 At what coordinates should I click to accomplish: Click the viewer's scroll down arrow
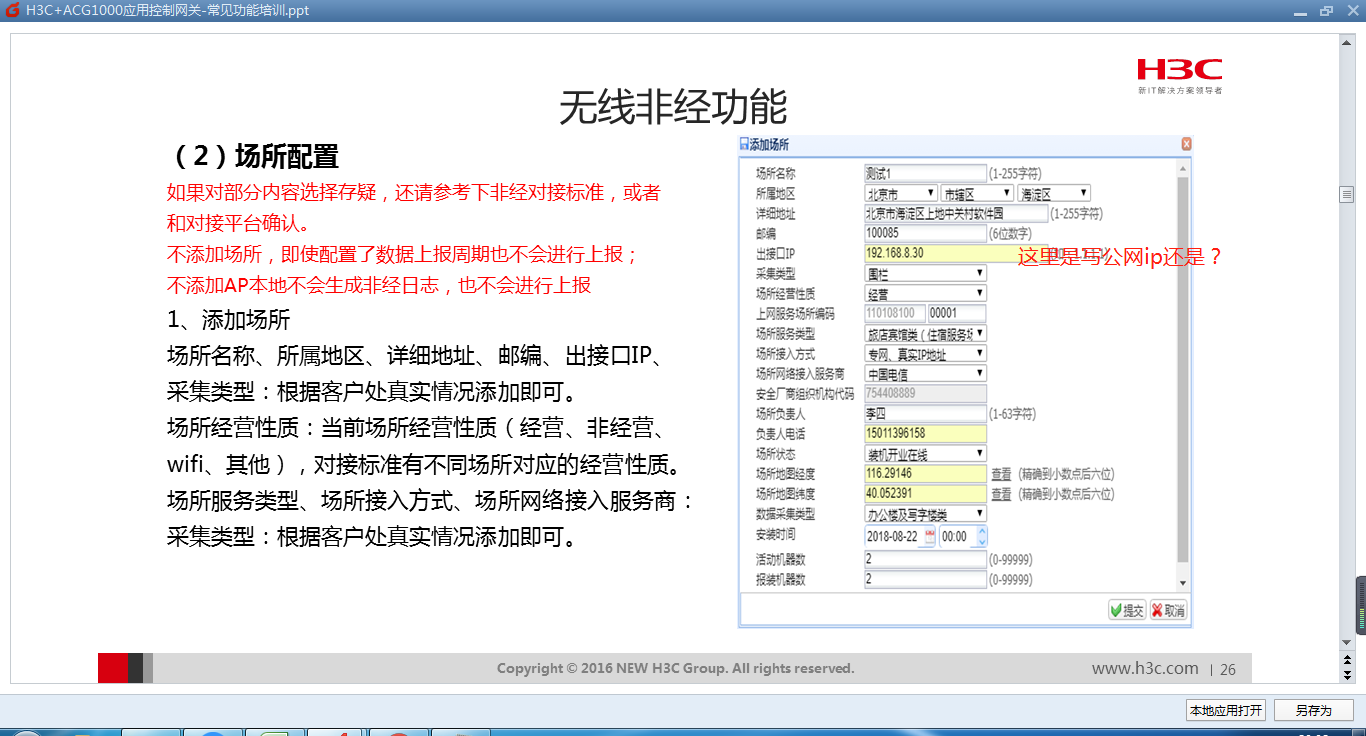[1346, 641]
